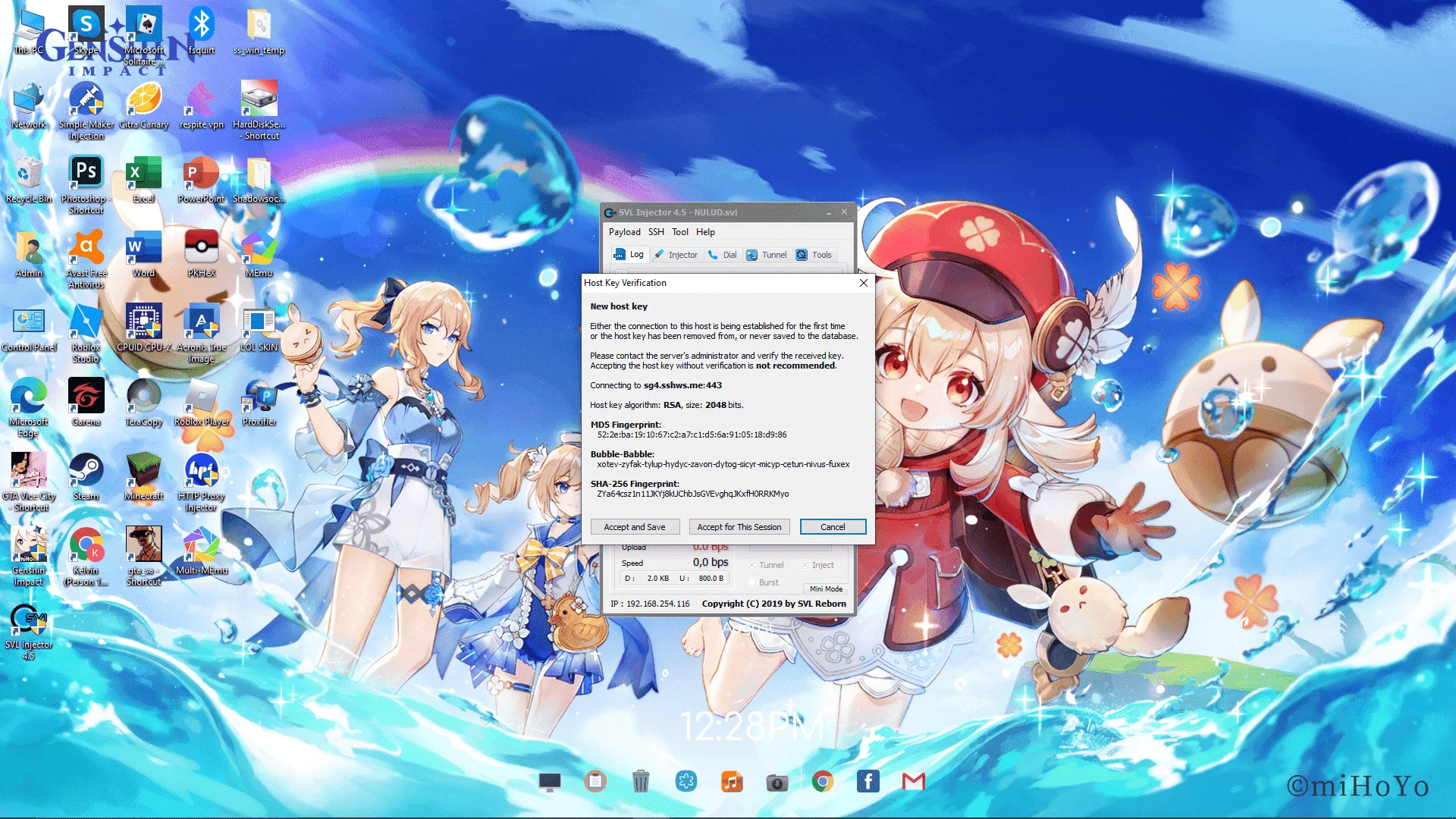Open ss_win_temp folder icon

(x=259, y=33)
